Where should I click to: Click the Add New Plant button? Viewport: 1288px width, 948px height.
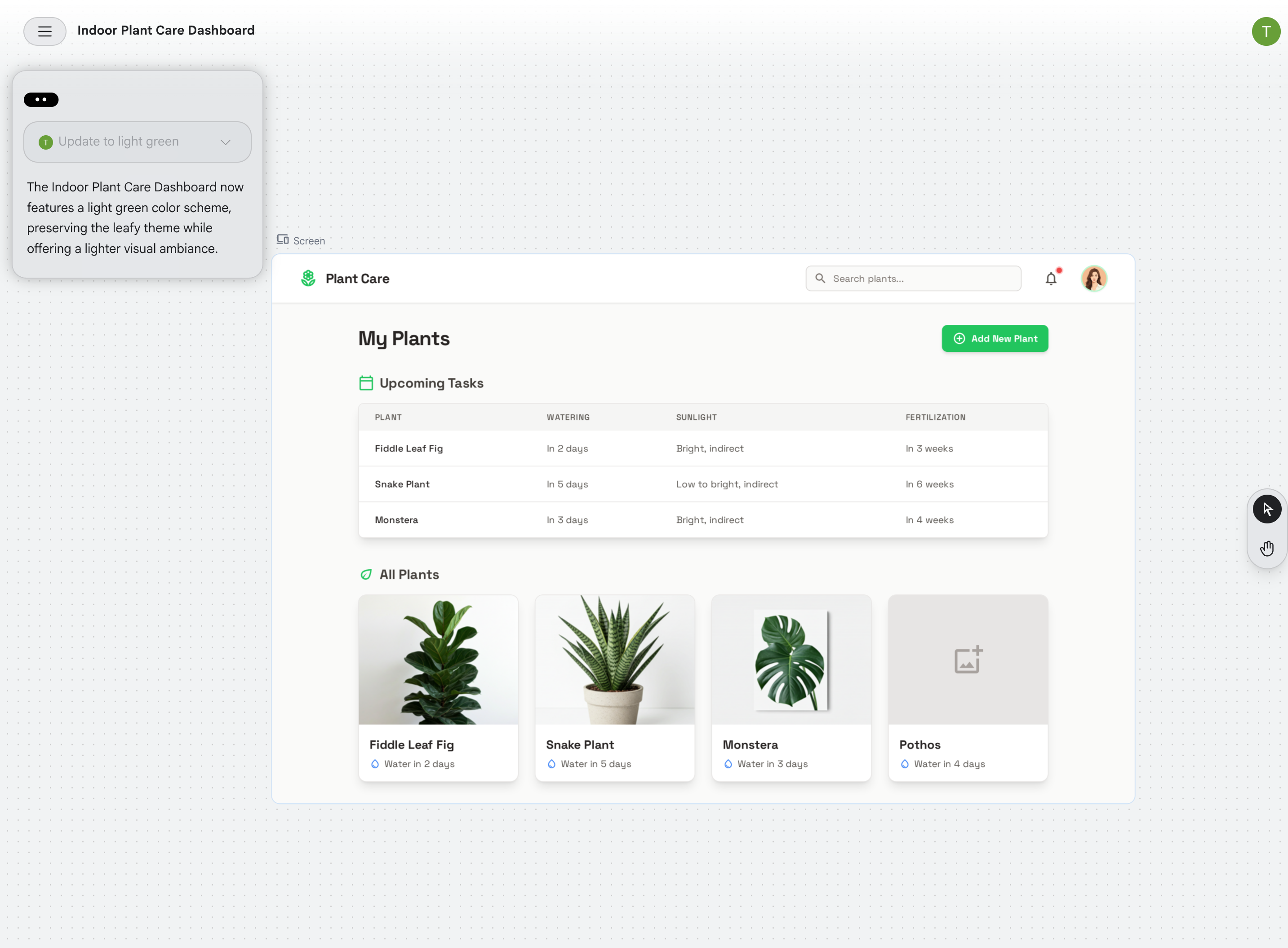994,339
